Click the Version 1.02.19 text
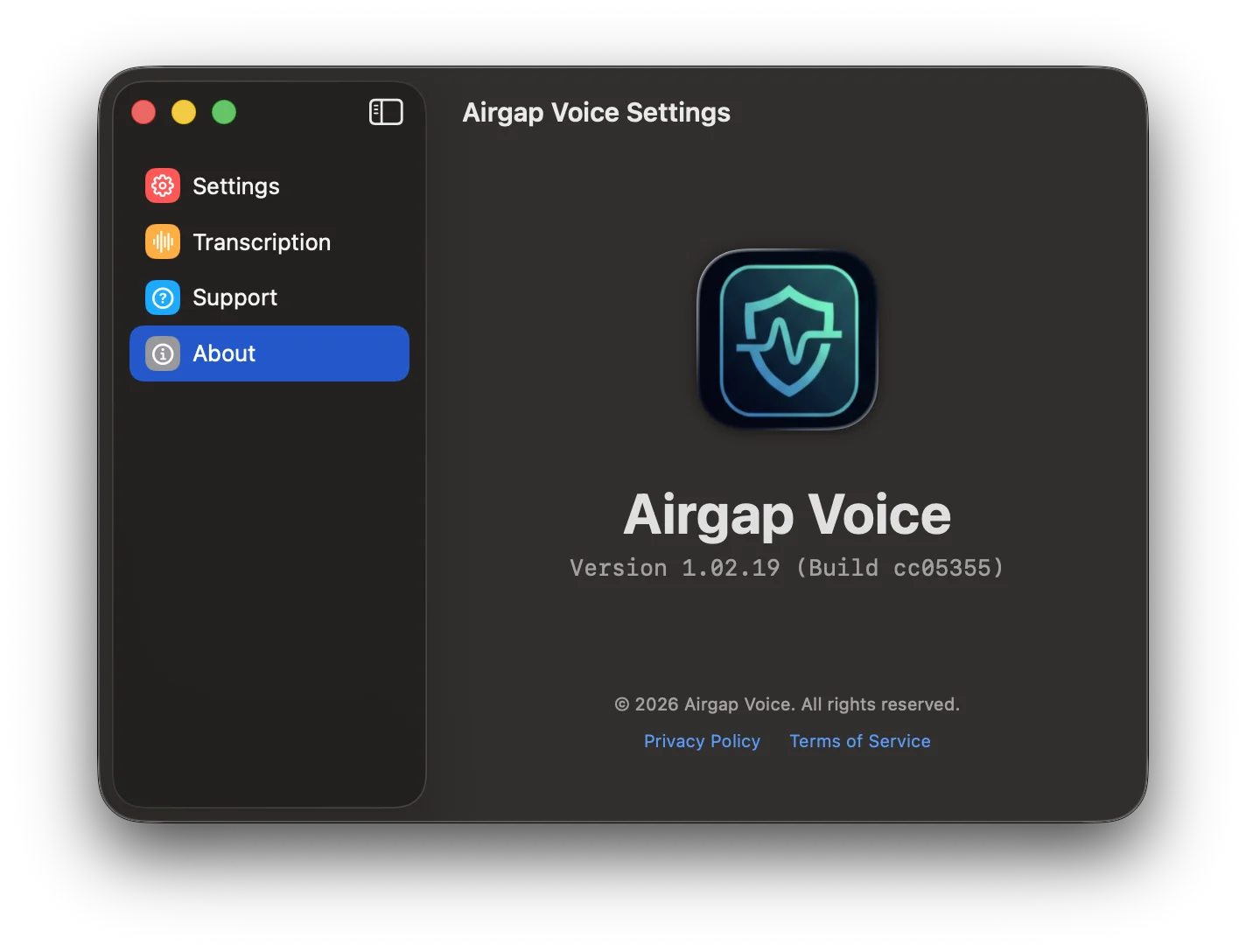The width and height of the screenshot is (1246, 952). 675,568
